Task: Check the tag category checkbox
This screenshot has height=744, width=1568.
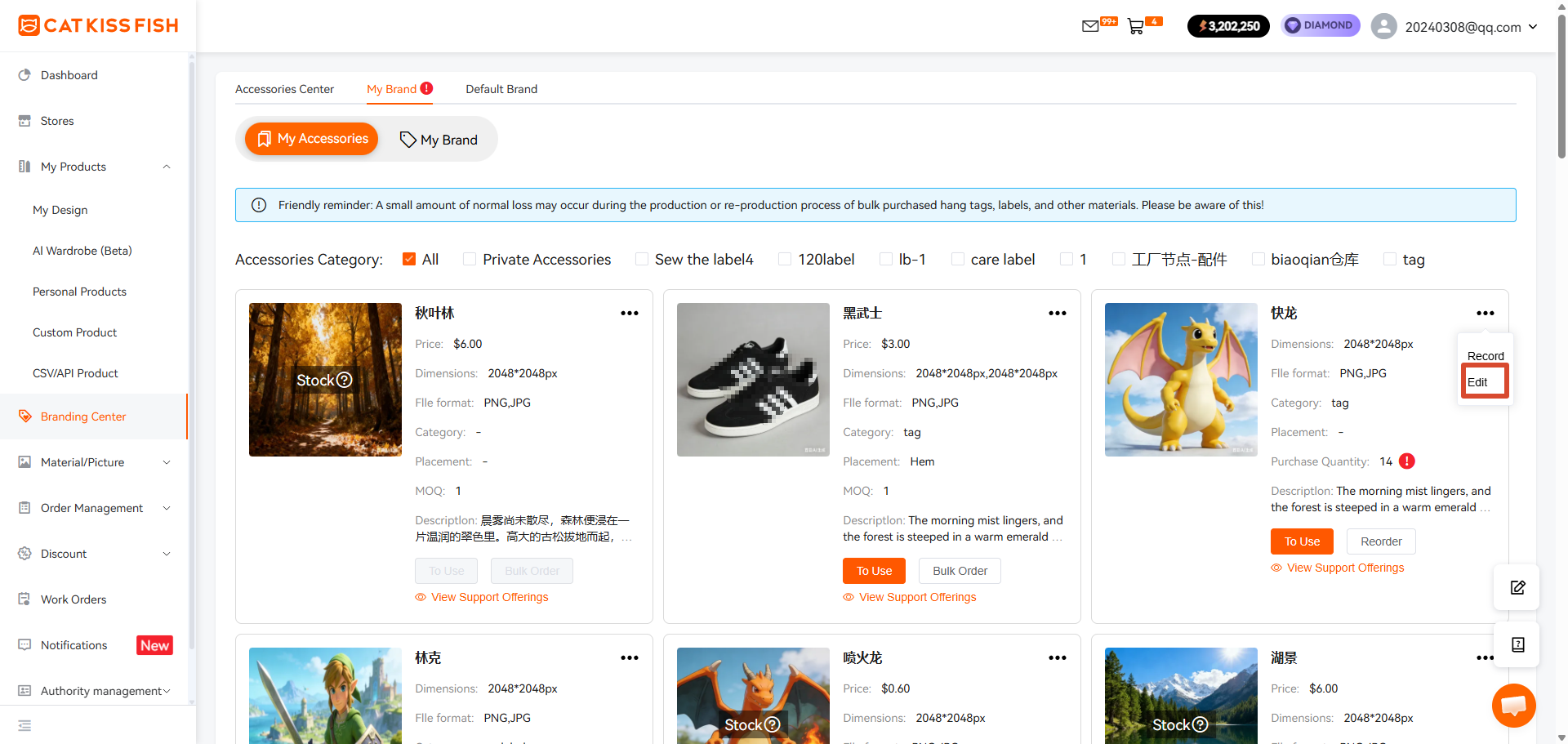Action: [x=1390, y=259]
